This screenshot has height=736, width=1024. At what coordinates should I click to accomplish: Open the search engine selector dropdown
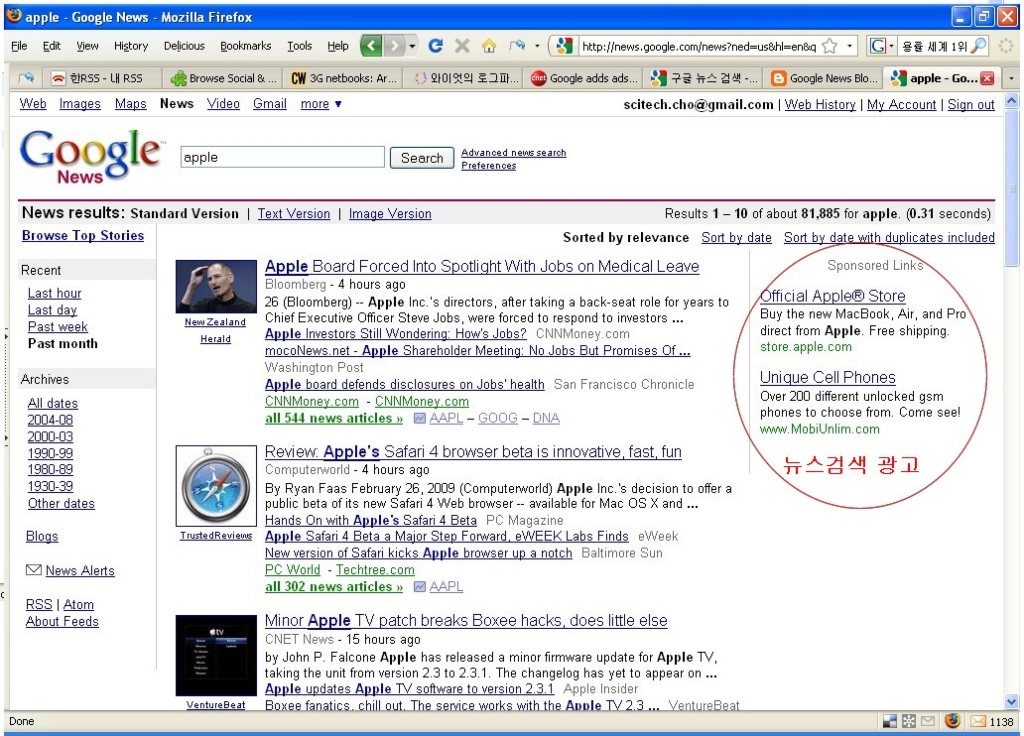click(x=891, y=46)
